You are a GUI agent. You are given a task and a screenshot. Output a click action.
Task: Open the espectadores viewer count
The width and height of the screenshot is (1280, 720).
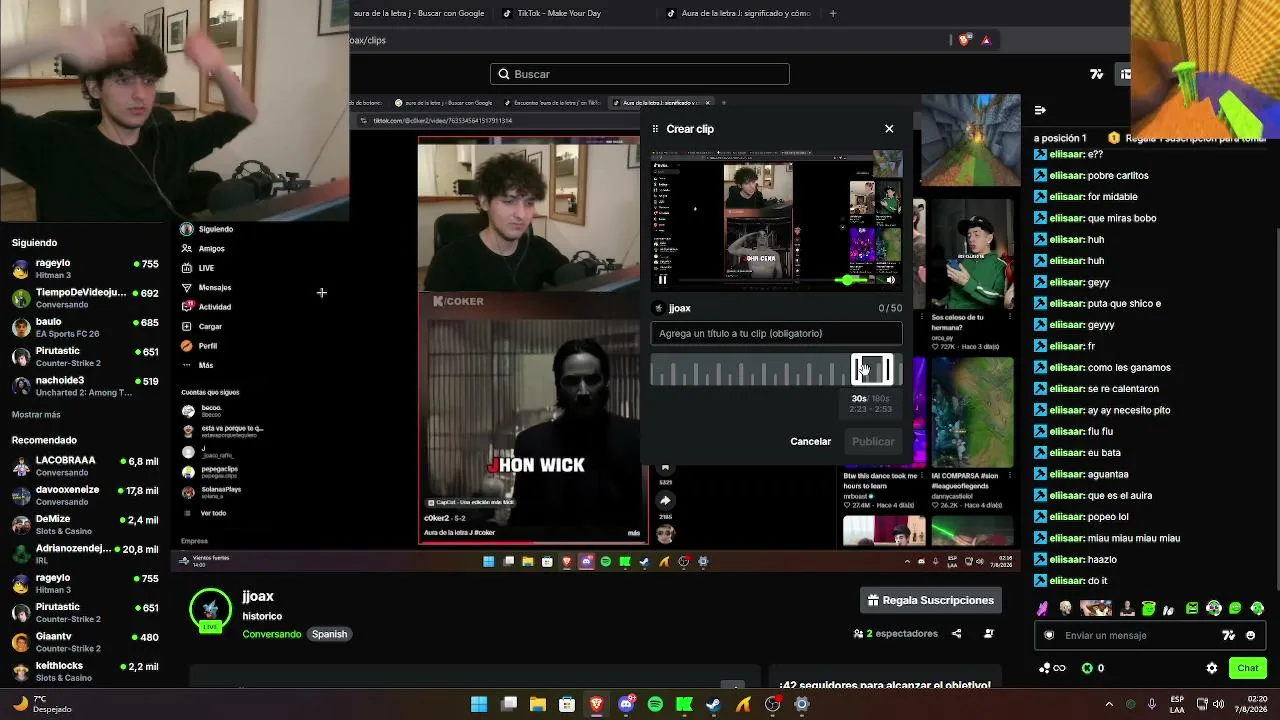pos(896,633)
